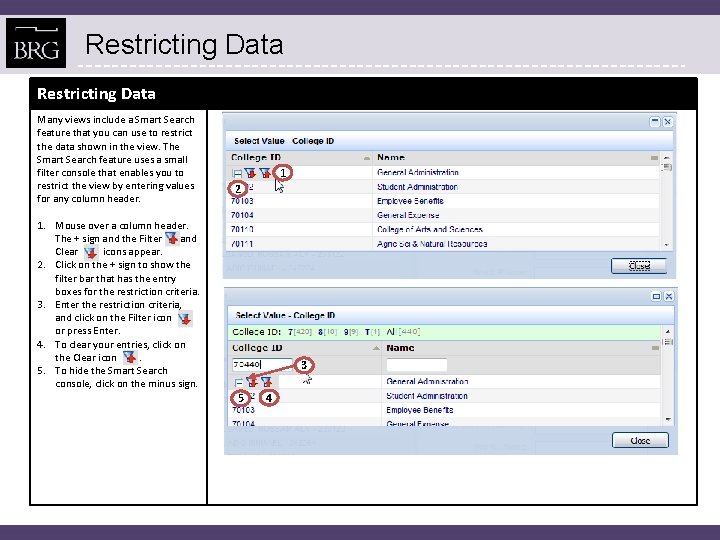Close lower Select Value dialog with the X icon
Viewport: 720px width, 540px height.
click(669, 297)
